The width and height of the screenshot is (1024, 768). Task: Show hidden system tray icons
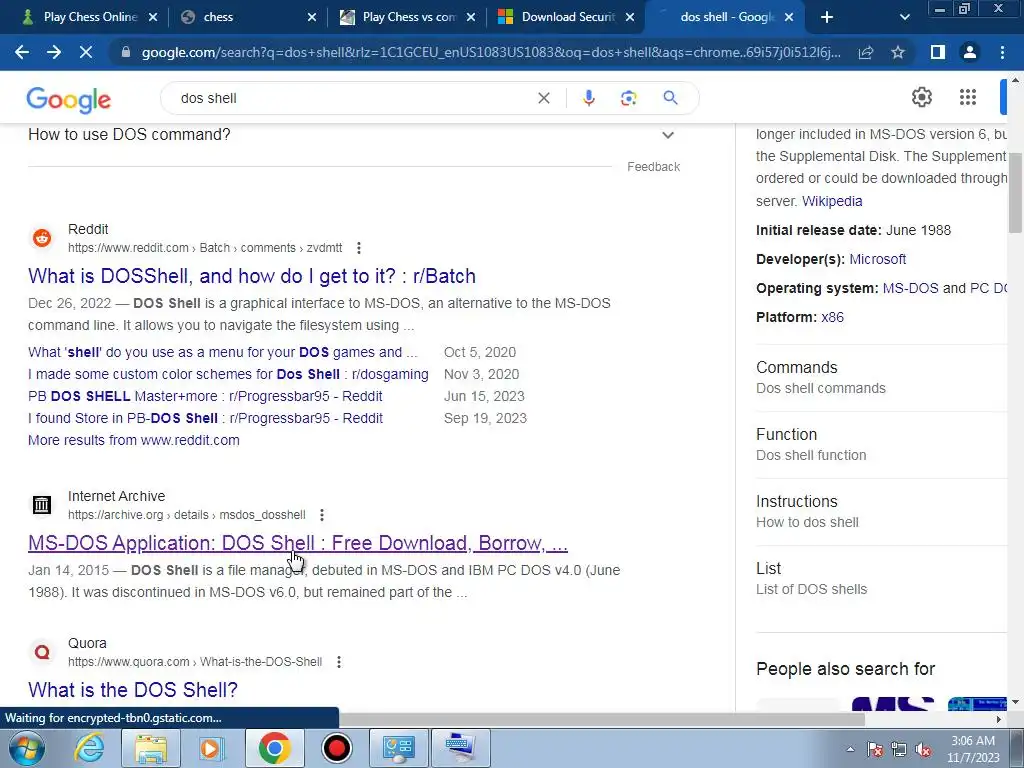(x=850, y=750)
